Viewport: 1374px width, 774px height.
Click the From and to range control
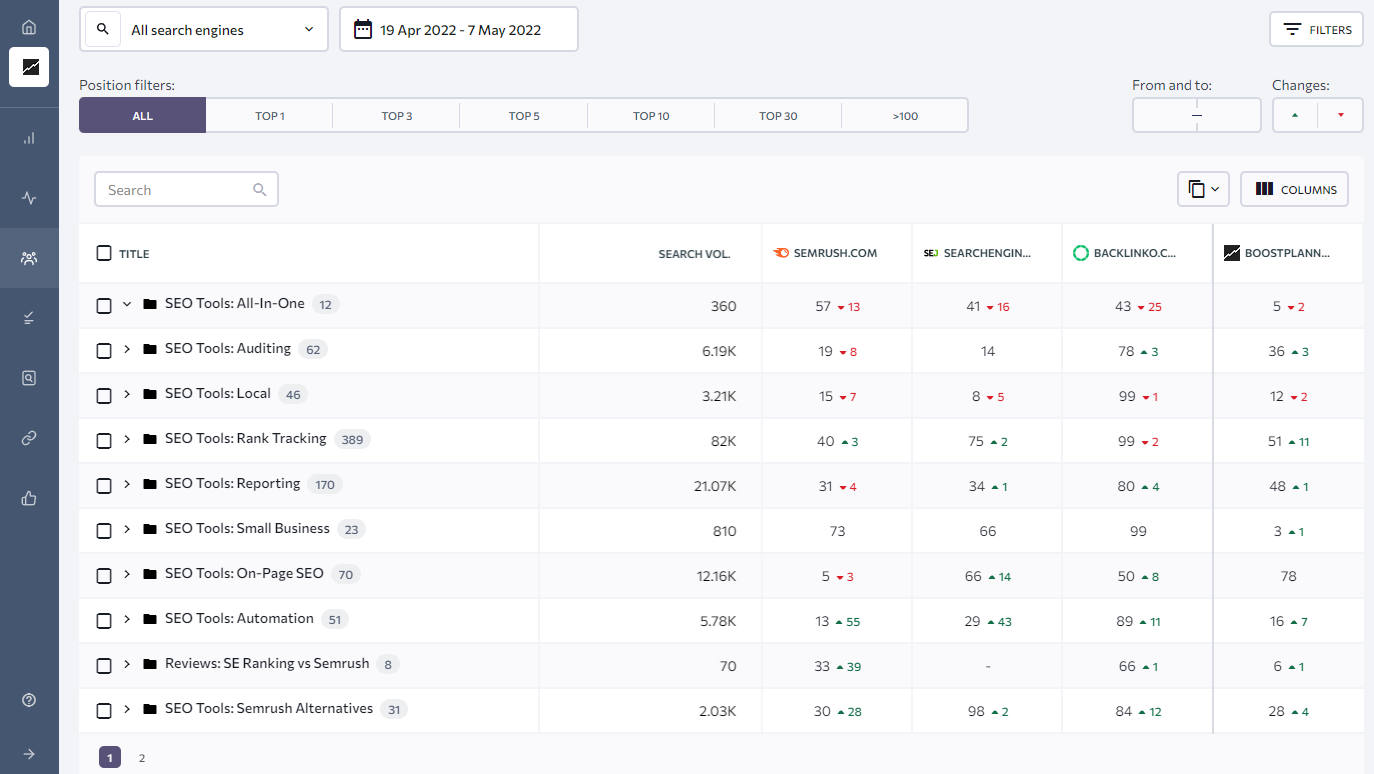(x=1196, y=116)
